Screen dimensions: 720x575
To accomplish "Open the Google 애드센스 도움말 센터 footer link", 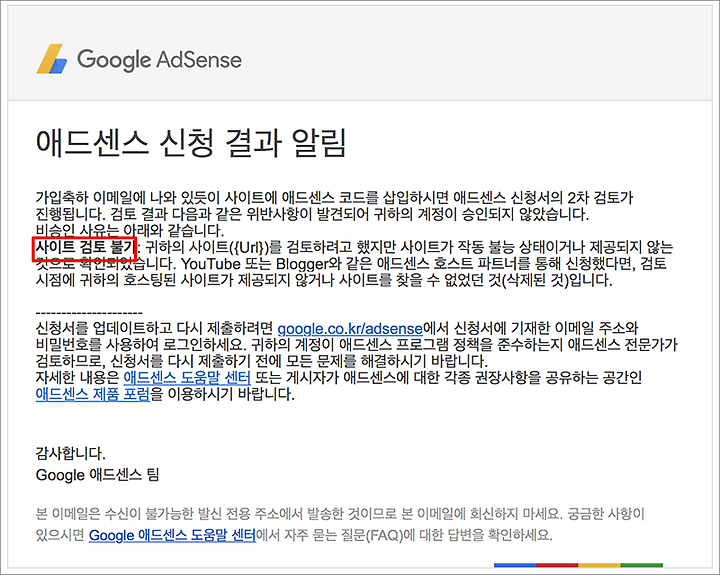I will [172, 535].
